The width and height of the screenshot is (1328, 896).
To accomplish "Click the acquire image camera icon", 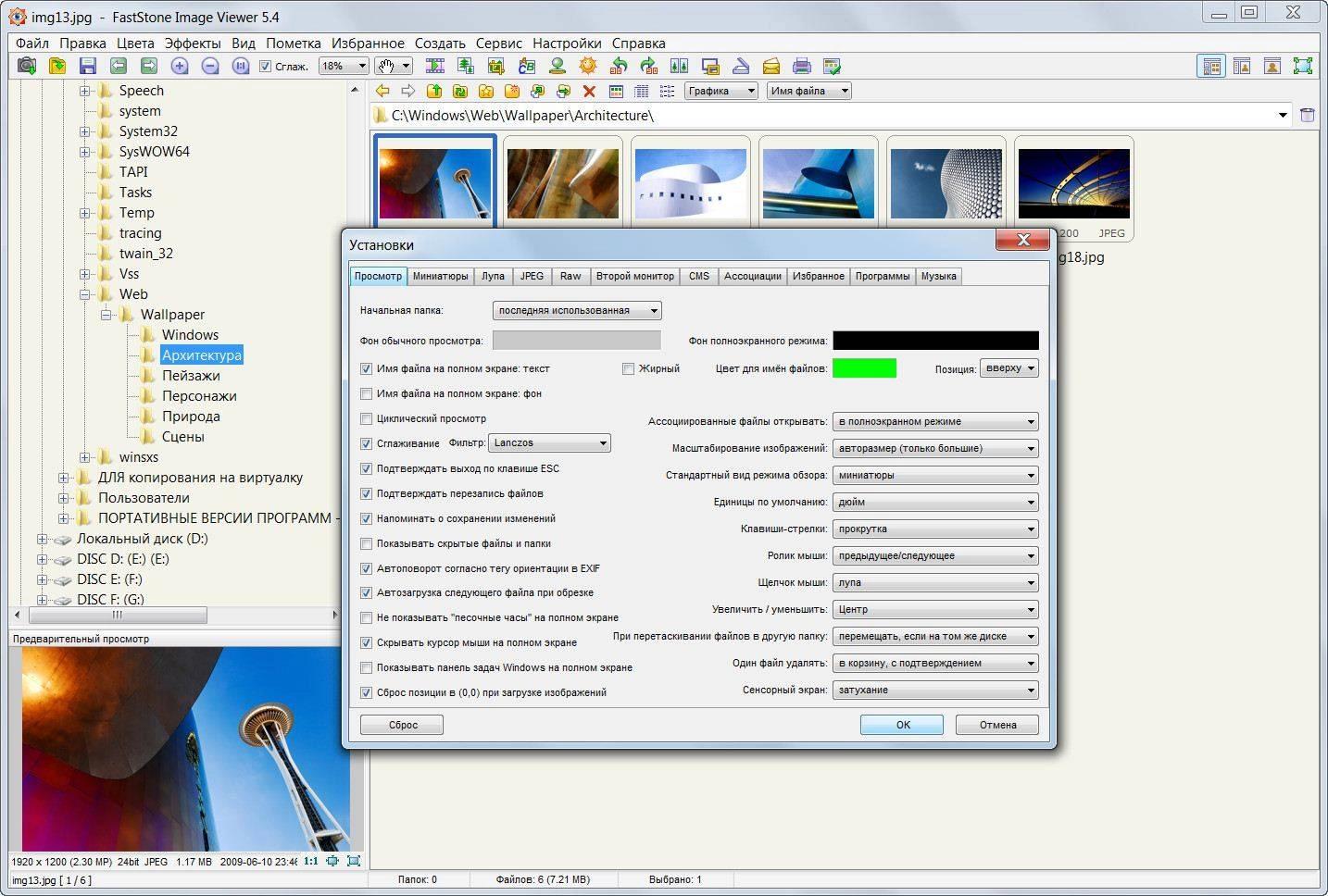I will click(x=27, y=66).
